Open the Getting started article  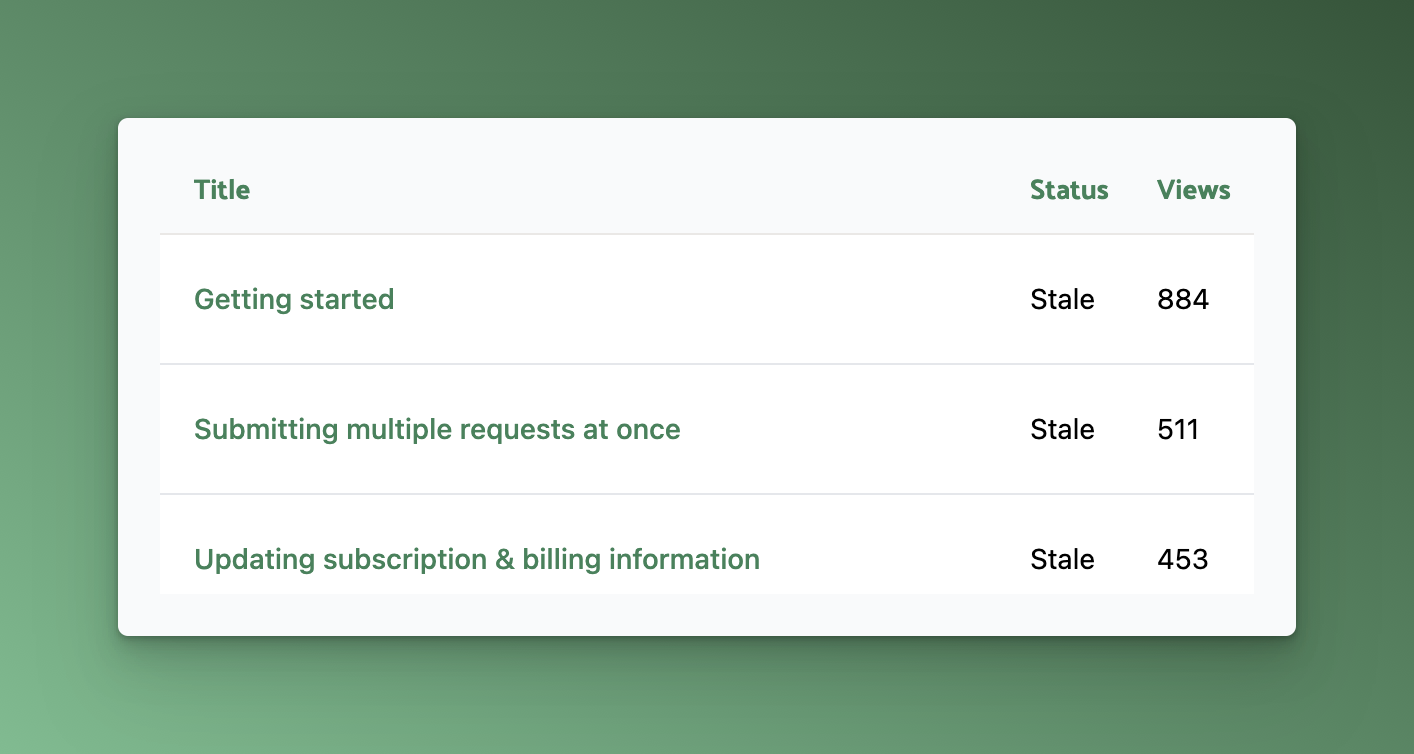[x=294, y=299]
